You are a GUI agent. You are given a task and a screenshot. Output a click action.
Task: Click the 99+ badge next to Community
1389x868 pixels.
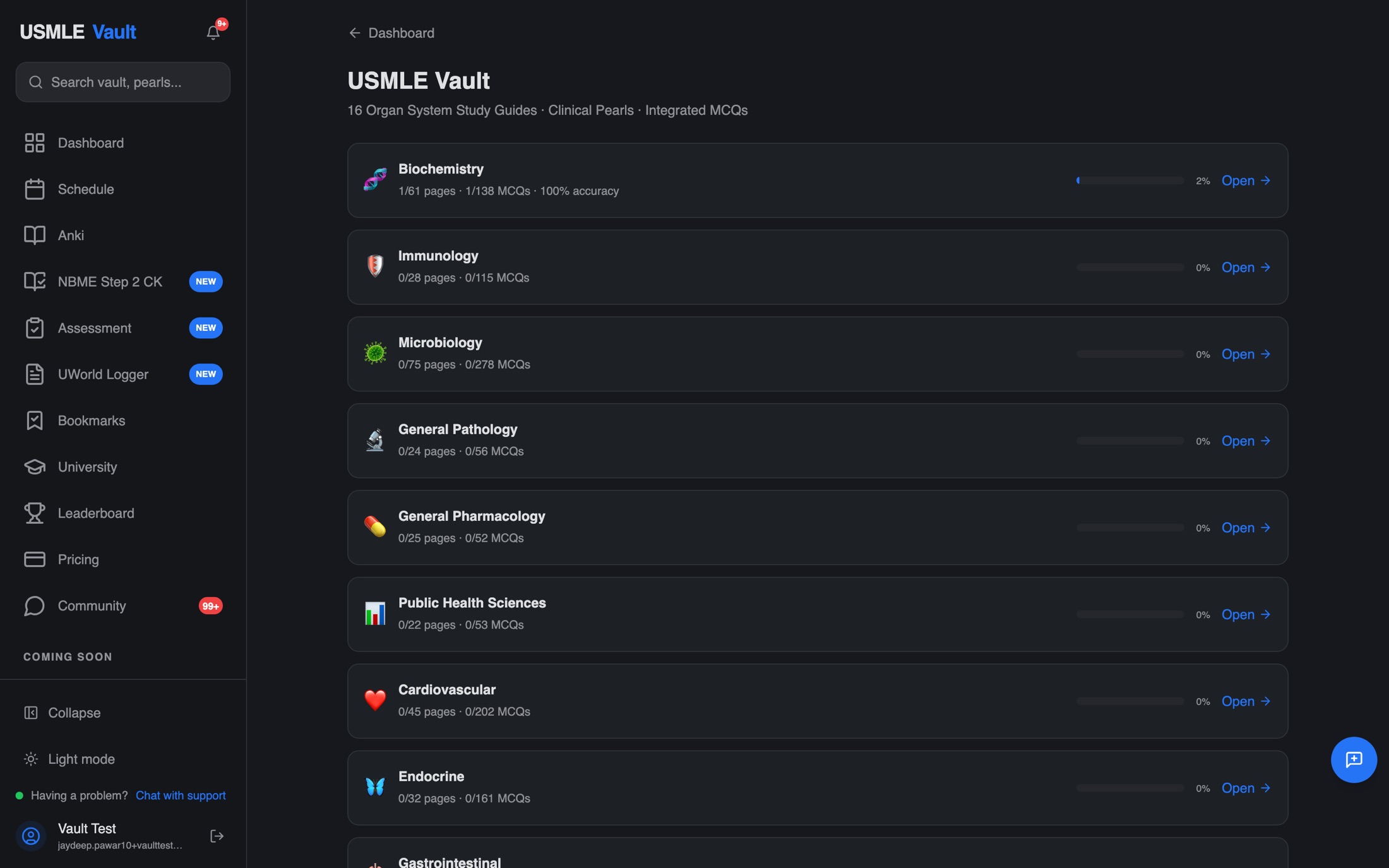point(211,606)
